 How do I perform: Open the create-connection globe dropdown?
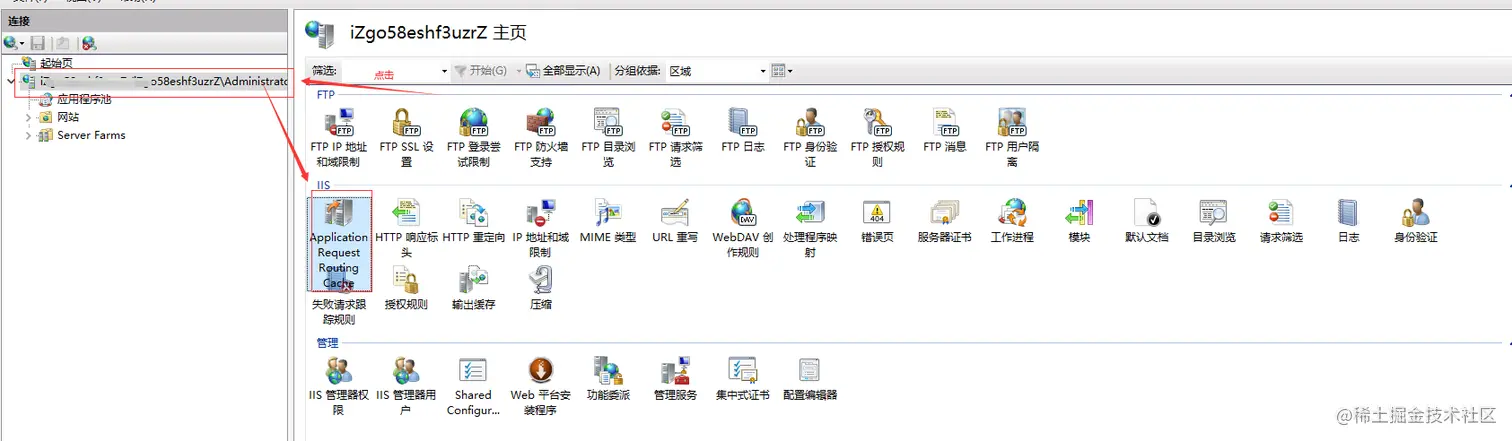(14, 43)
